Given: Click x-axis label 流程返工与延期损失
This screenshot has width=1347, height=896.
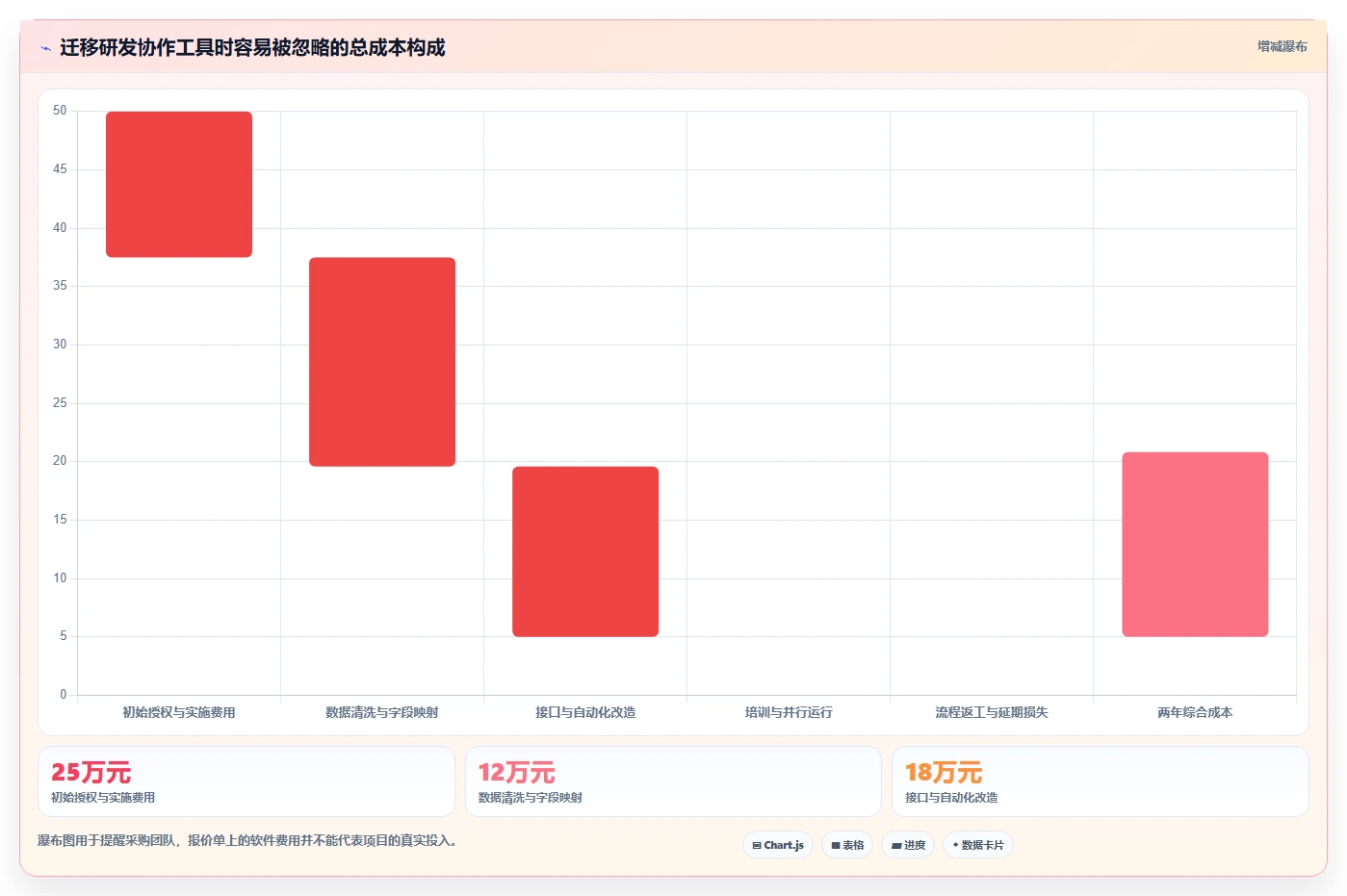Looking at the screenshot, I should coord(992,712).
